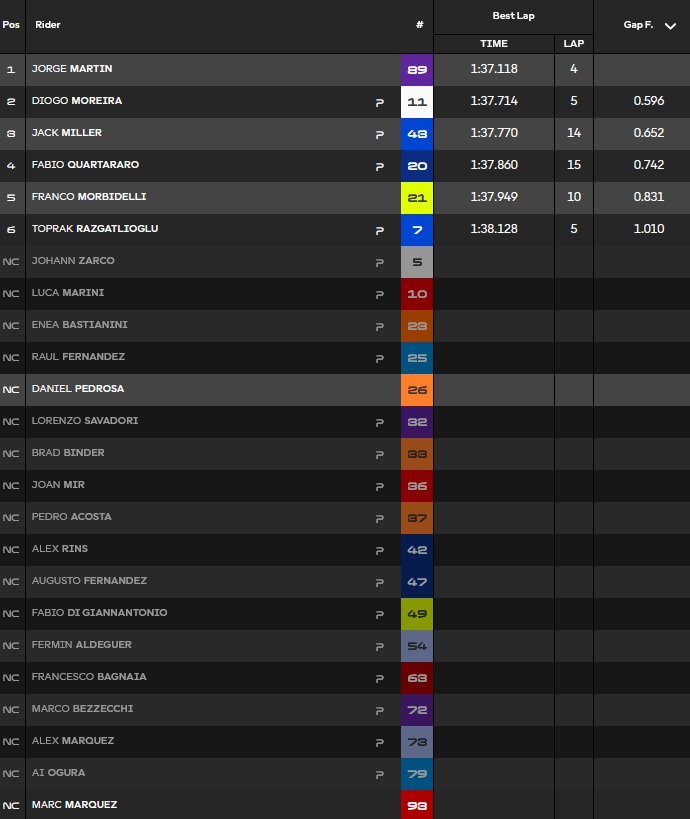Select Marc Marquez's rider name

point(73,805)
